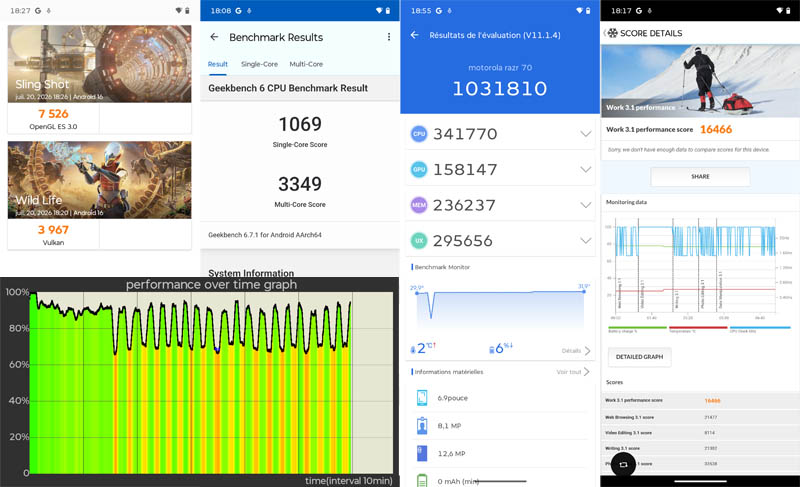Open the Wild Life benchmark thumbnail
The image size is (800, 487).
[x=99, y=180]
